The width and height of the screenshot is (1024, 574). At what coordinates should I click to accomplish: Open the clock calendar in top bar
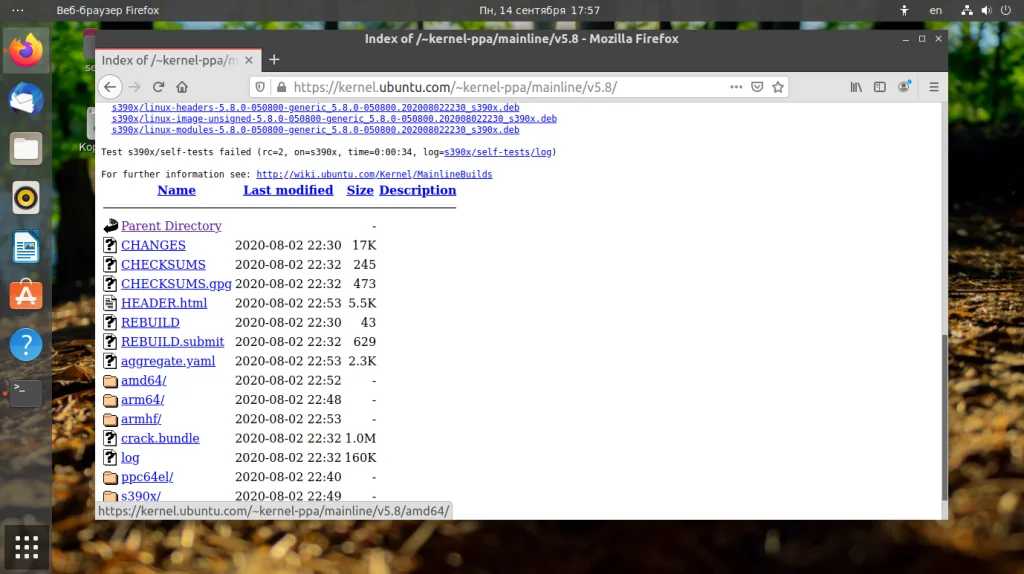(539, 10)
